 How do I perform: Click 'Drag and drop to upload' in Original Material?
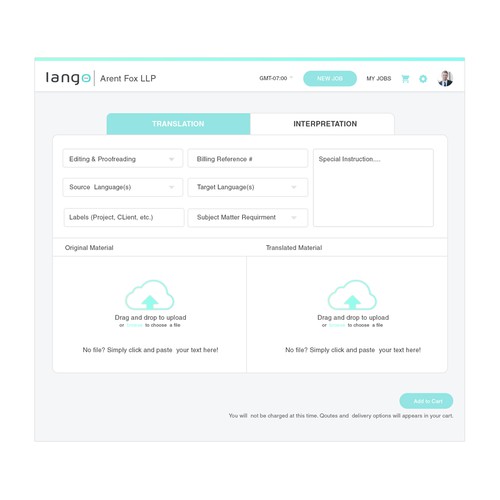pos(150,318)
